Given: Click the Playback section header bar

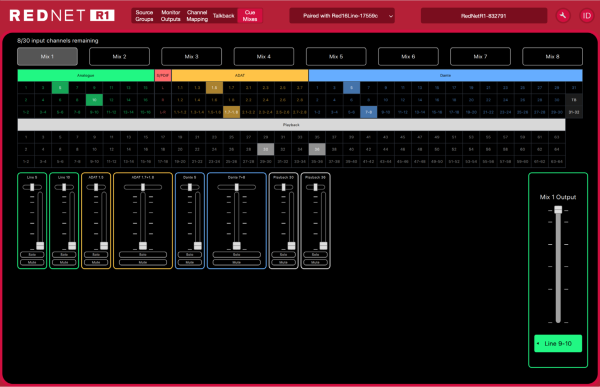Looking at the screenshot, I should click(291, 125).
